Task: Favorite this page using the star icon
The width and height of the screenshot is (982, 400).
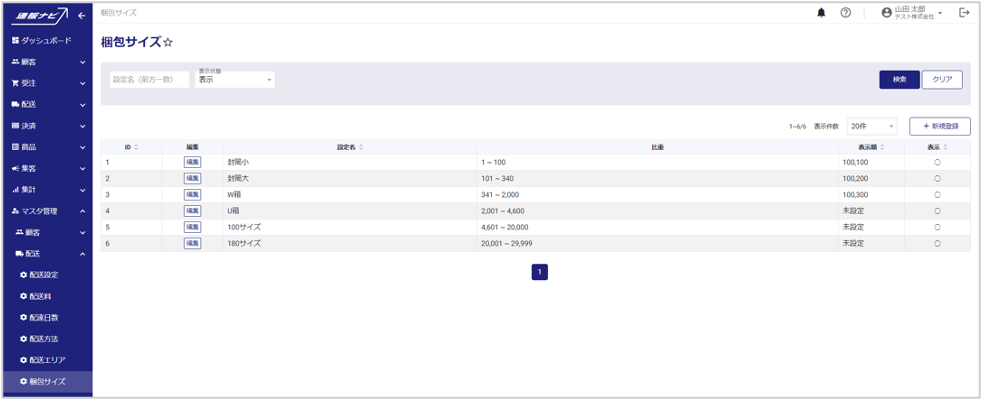Action: (168, 42)
